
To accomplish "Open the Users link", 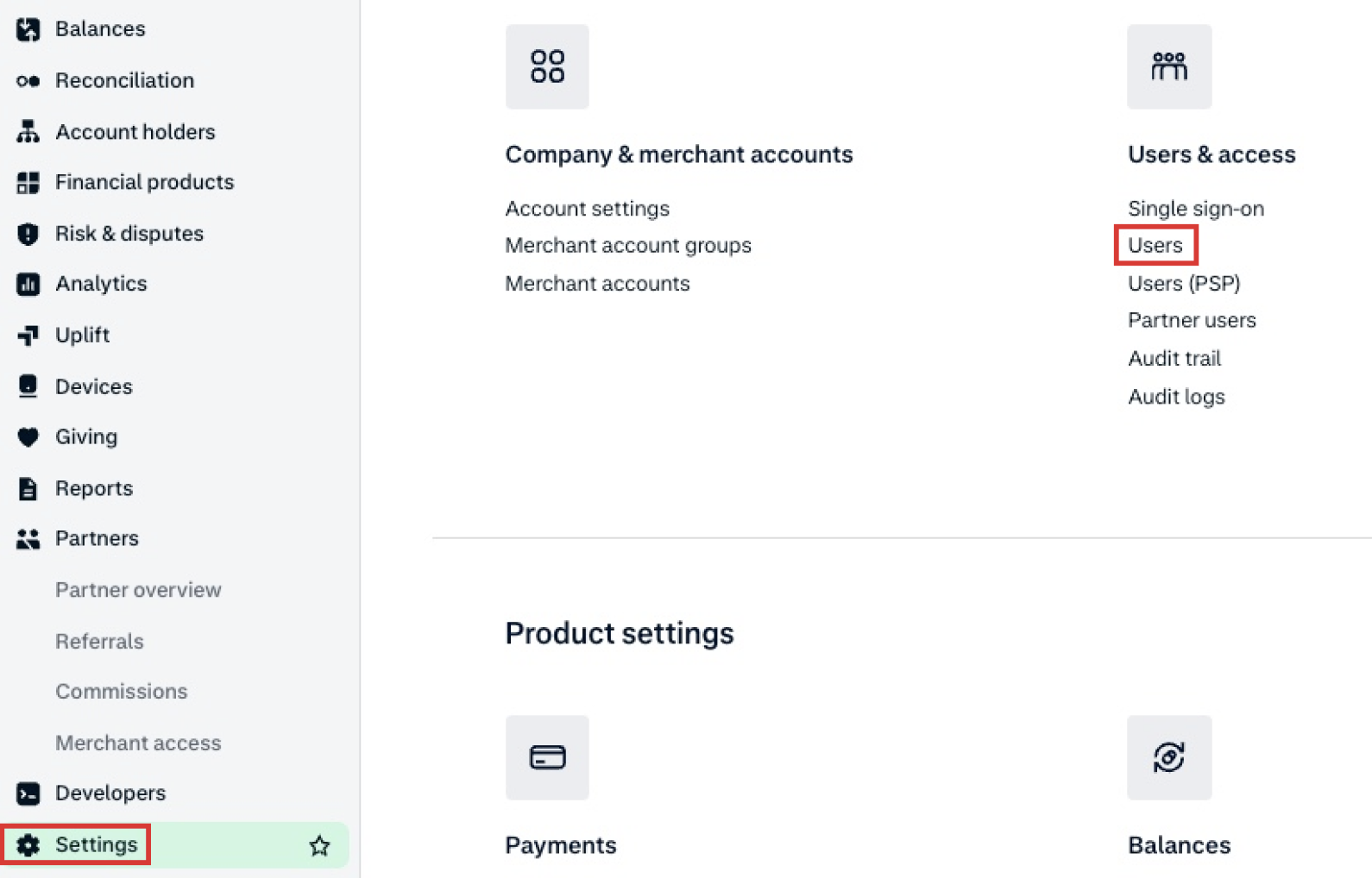I will [1155, 246].
